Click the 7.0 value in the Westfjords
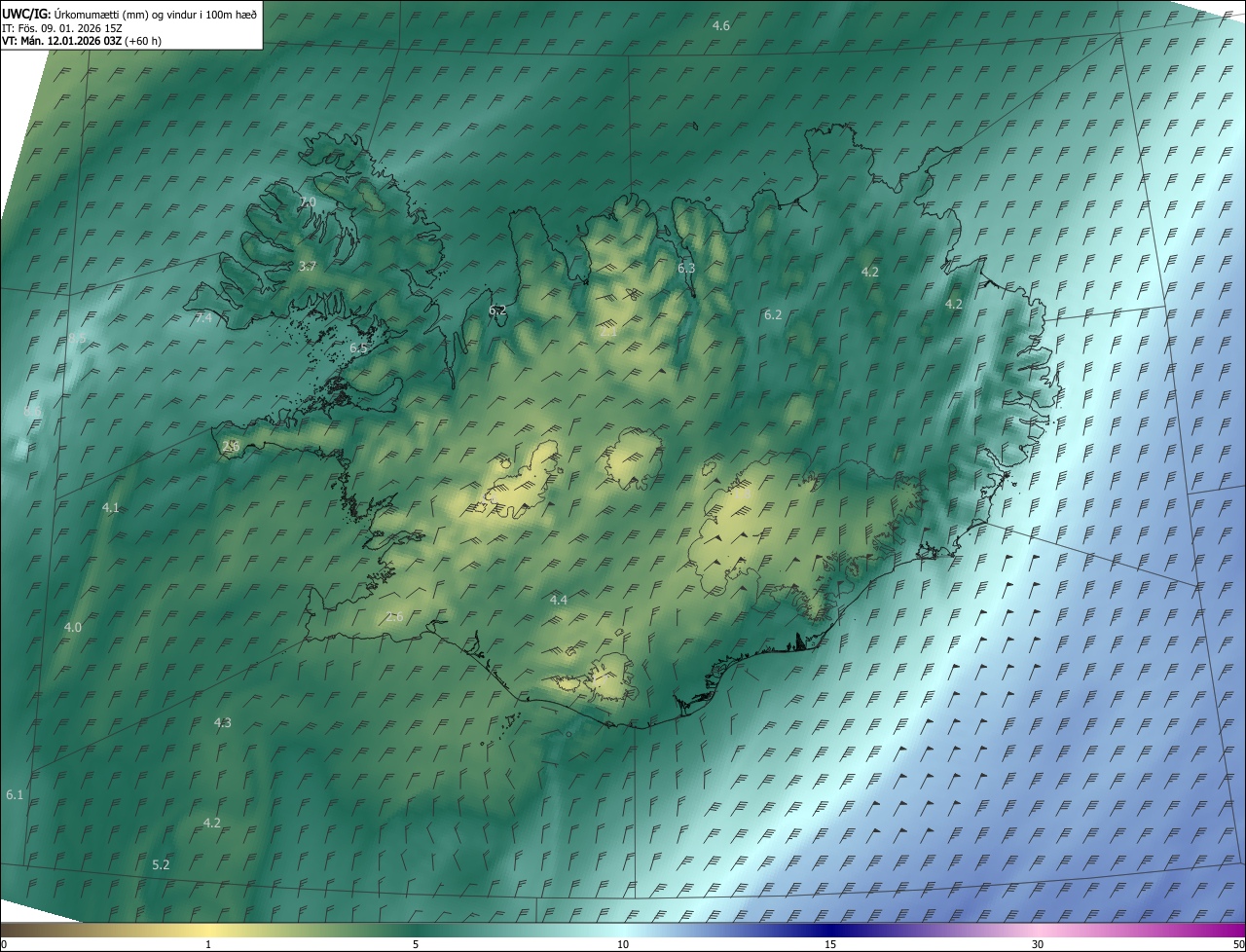This screenshot has height=952, width=1246. pos(308,201)
